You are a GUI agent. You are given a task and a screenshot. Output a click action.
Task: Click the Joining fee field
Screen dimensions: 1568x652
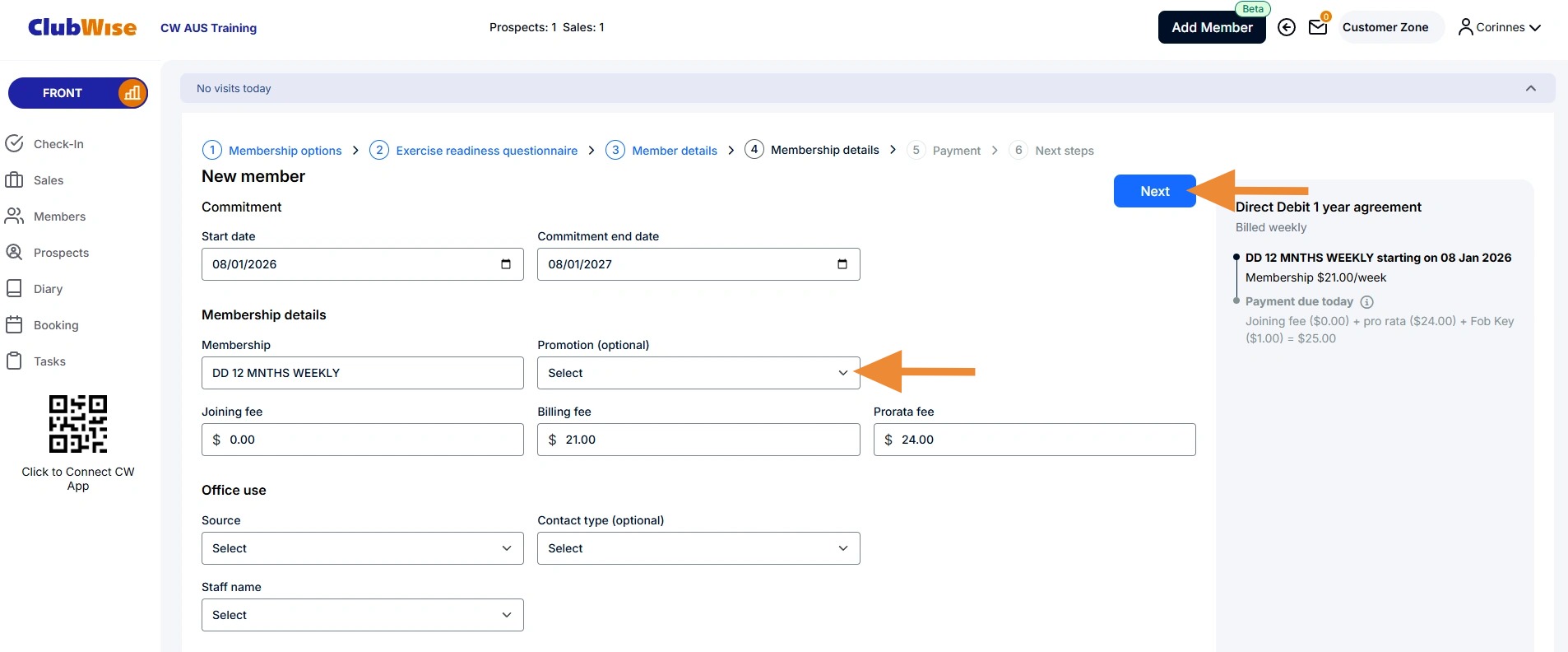pyautogui.click(x=363, y=440)
